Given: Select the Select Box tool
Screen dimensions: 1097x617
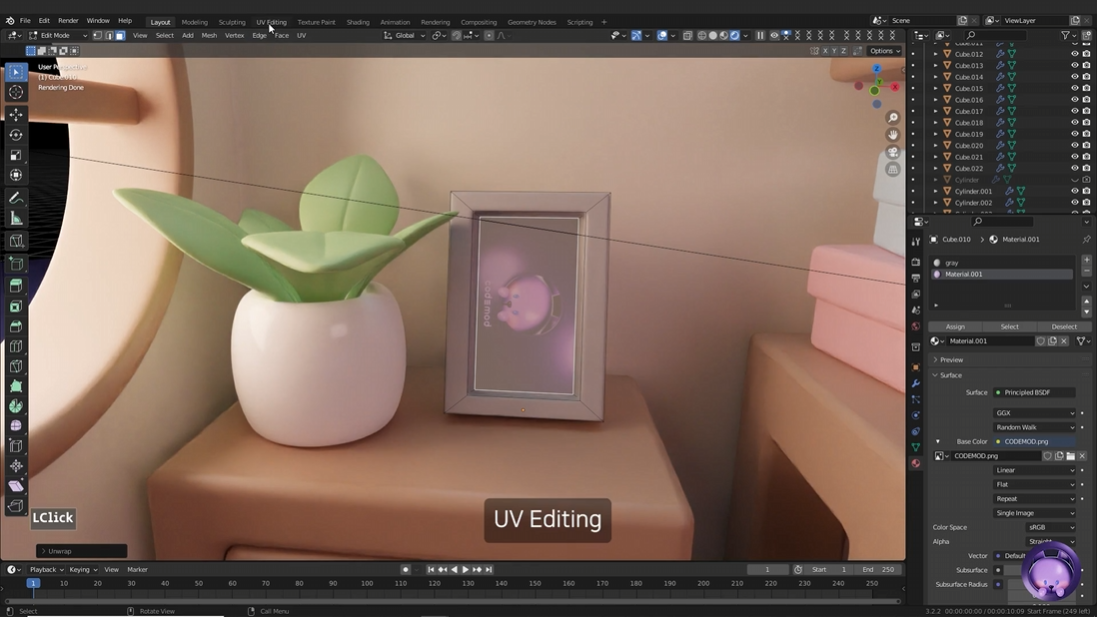Looking at the screenshot, I should [16, 72].
